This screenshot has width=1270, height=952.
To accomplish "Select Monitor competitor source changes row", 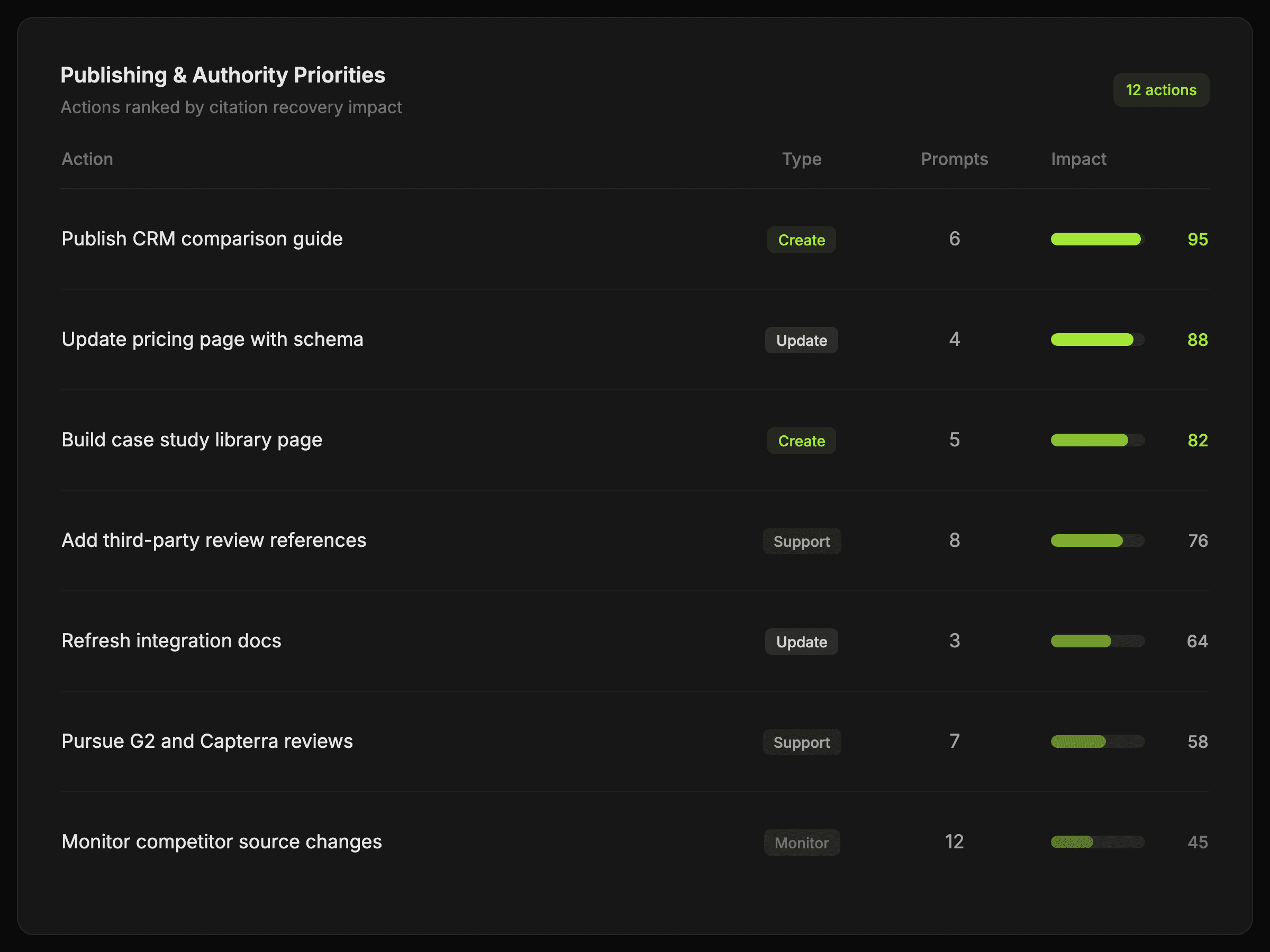I will point(222,841).
